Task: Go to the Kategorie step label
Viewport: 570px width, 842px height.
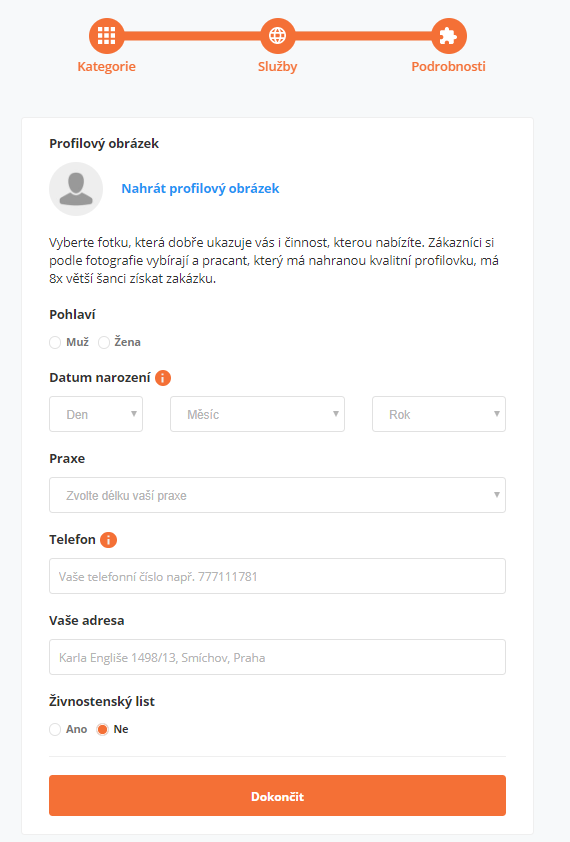Action: point(106,67)
